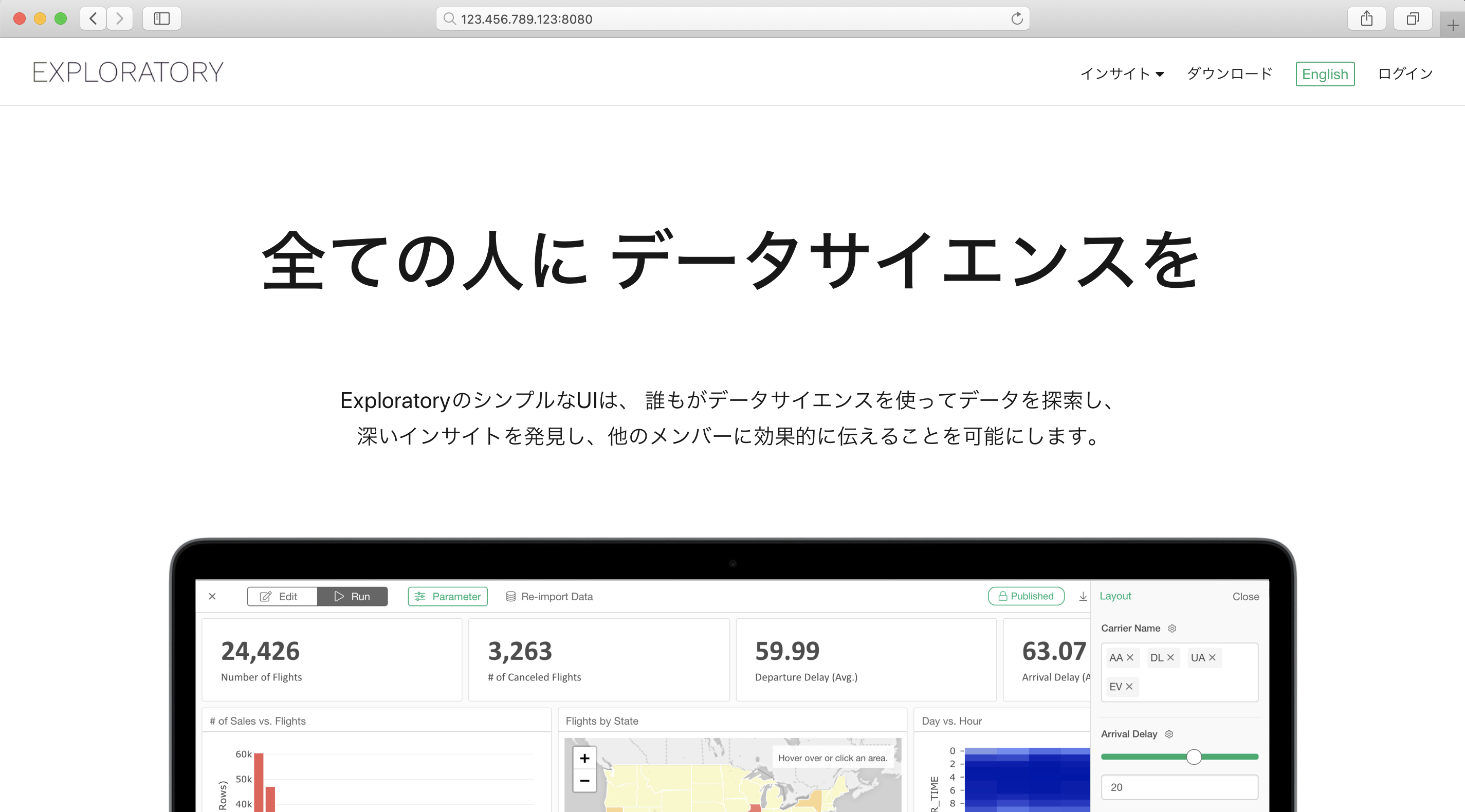Screen dimensions: 1465x812
Task: Go back with Safari's back arrow
Action: tap(93, 18)
